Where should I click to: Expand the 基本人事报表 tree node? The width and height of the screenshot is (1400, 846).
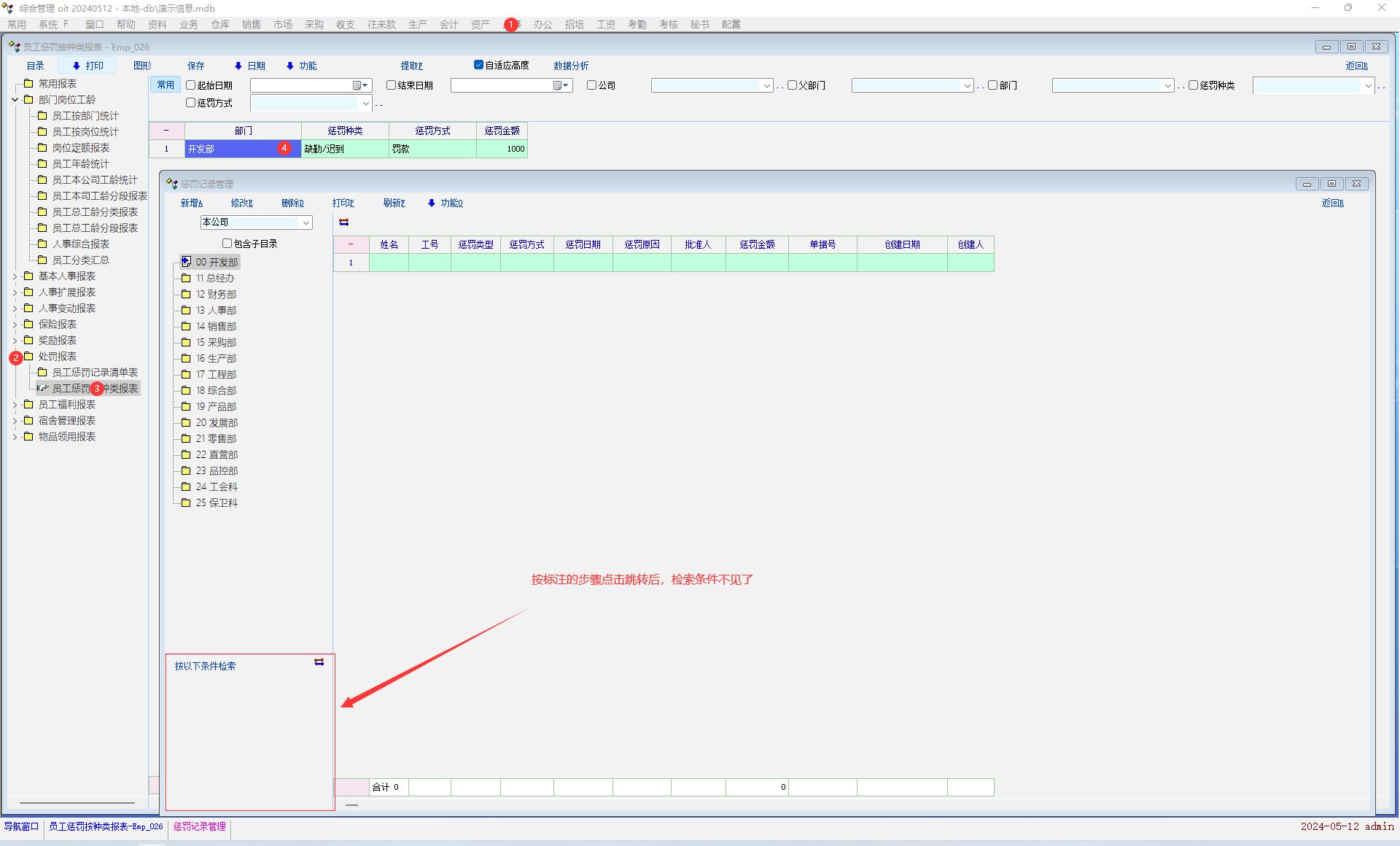click(15, 276)
